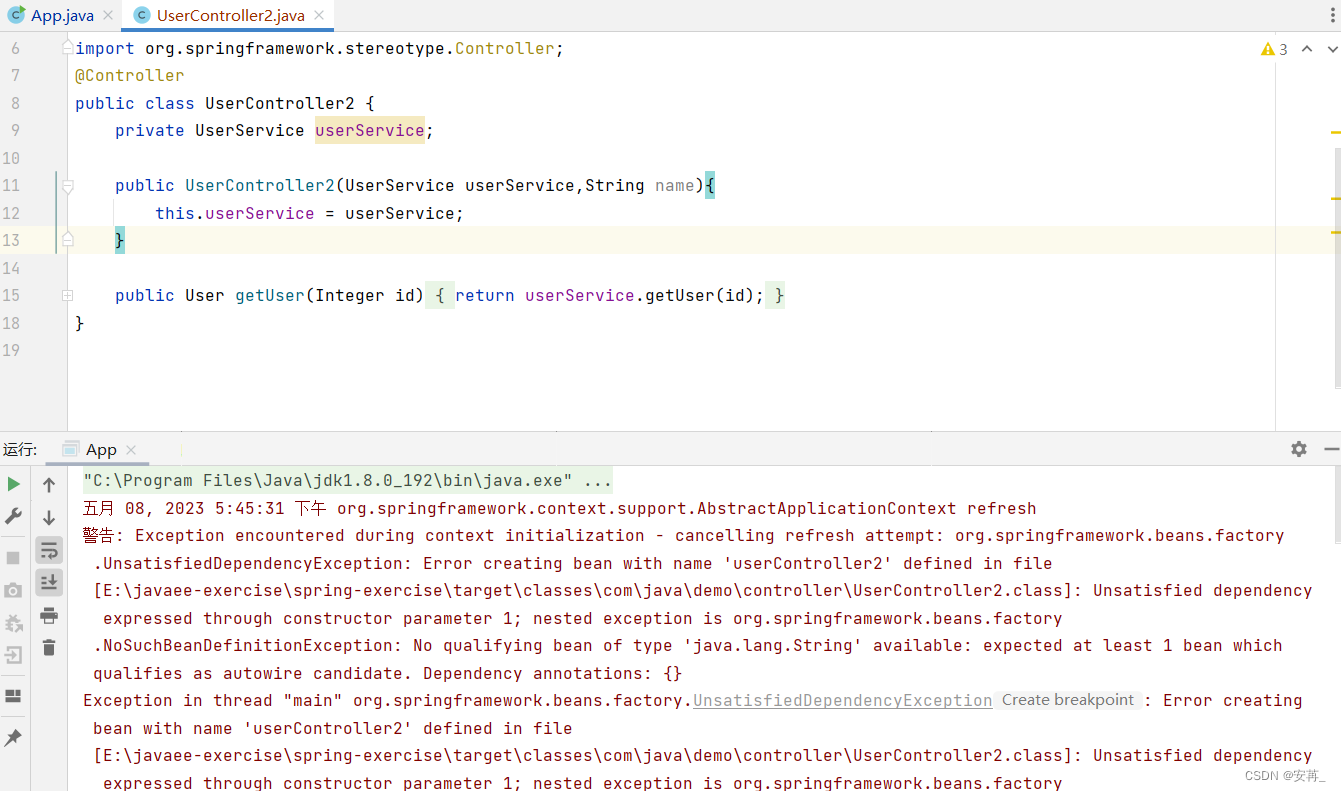Click the closing brace on line 18

(x=80, y=323)
